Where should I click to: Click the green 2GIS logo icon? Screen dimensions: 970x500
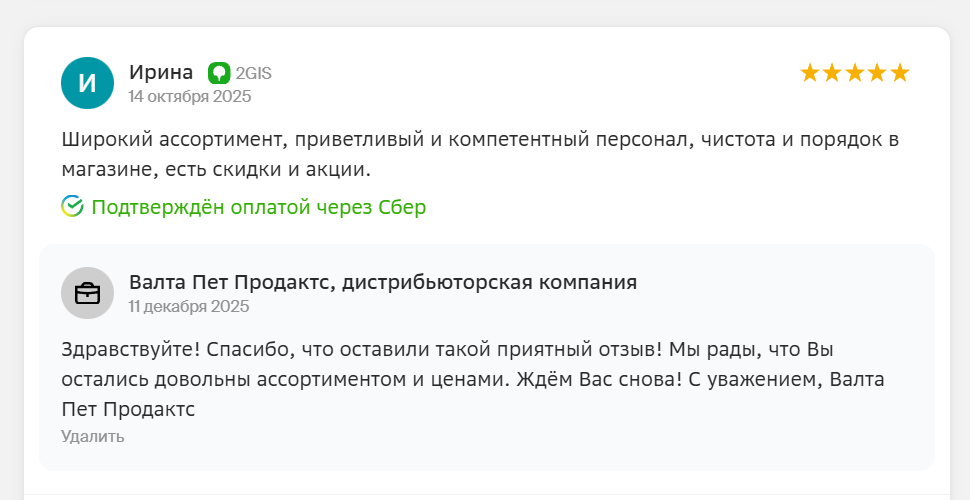(x=219, y=73)
